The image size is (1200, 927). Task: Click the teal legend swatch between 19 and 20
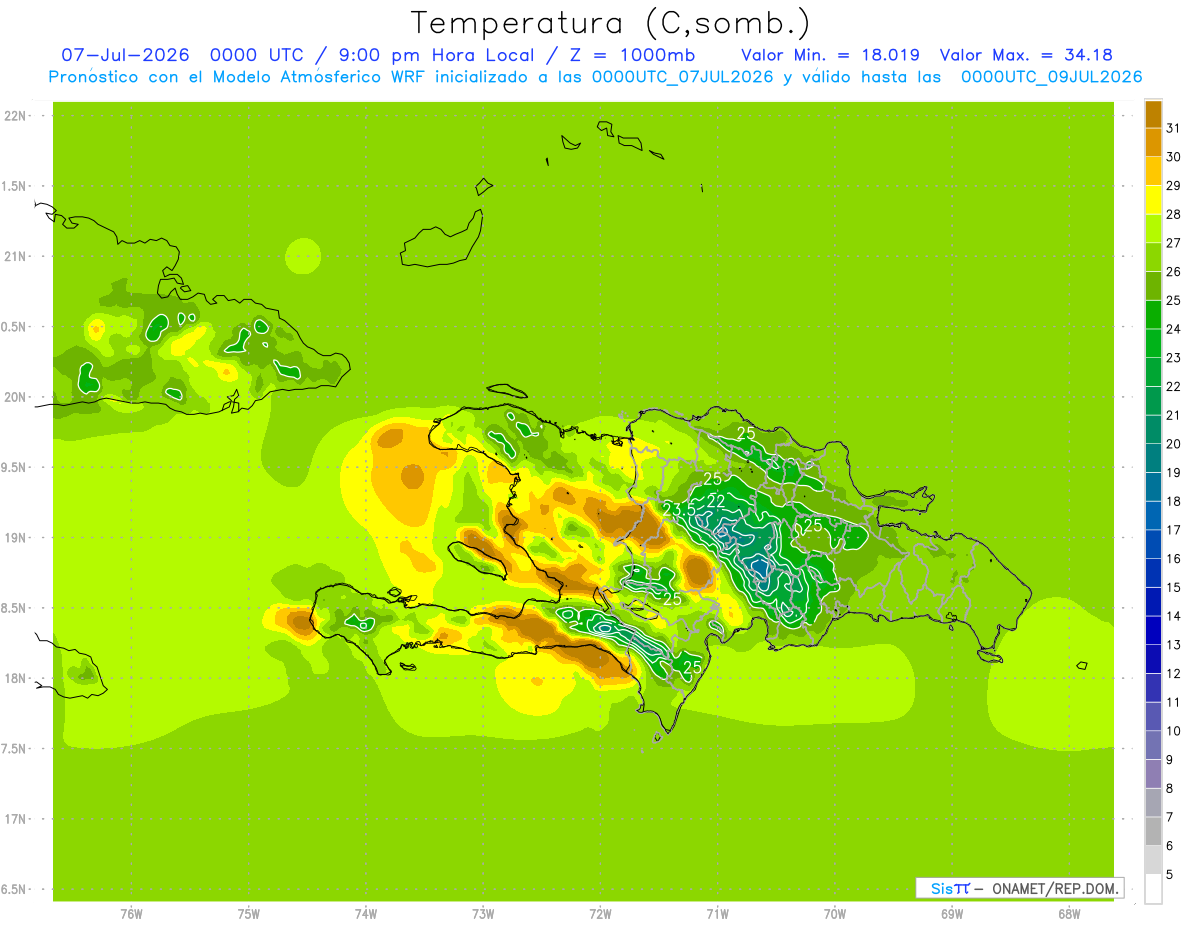[x=1153, y=458]
